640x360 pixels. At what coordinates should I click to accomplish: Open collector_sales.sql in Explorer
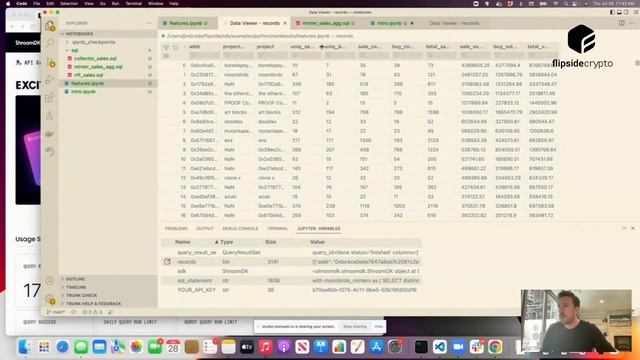[95, 58]
